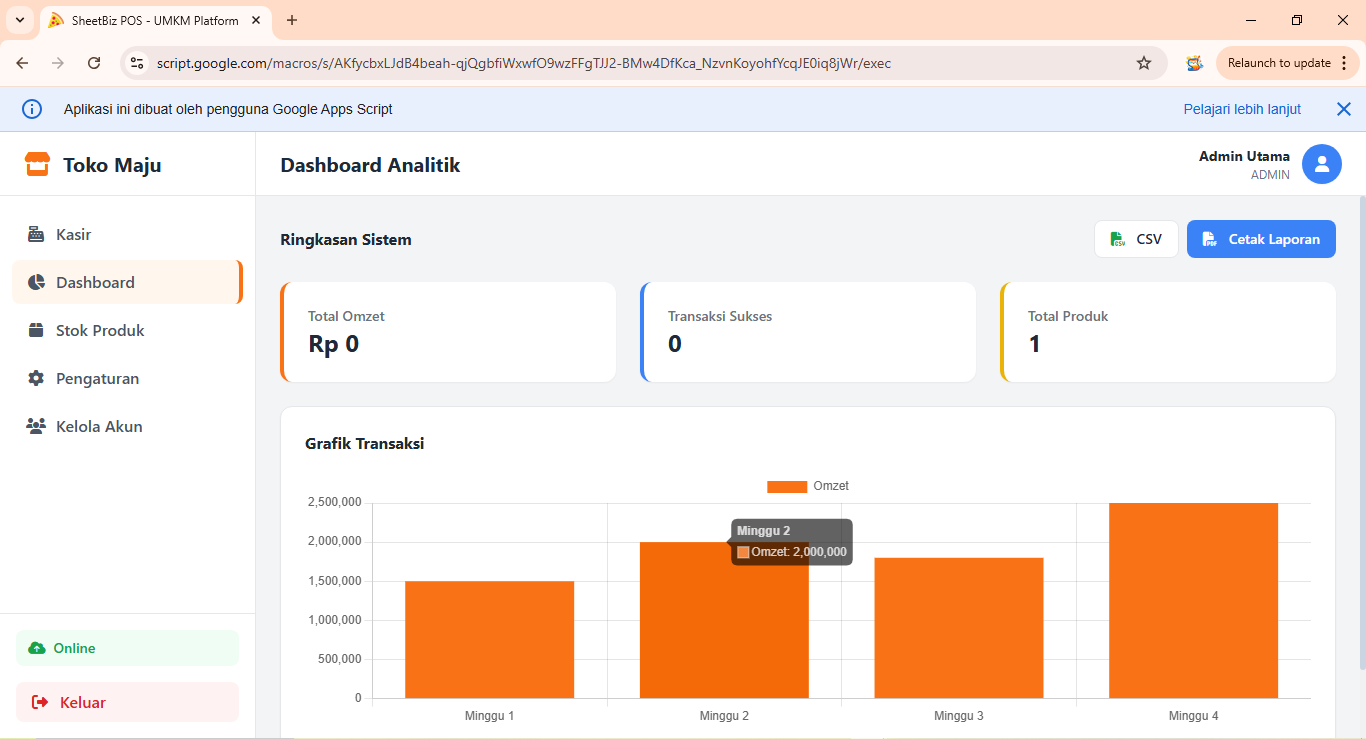
Task: Click the Minggu 4 bar in chart
Action: (x=1193, y=600)
